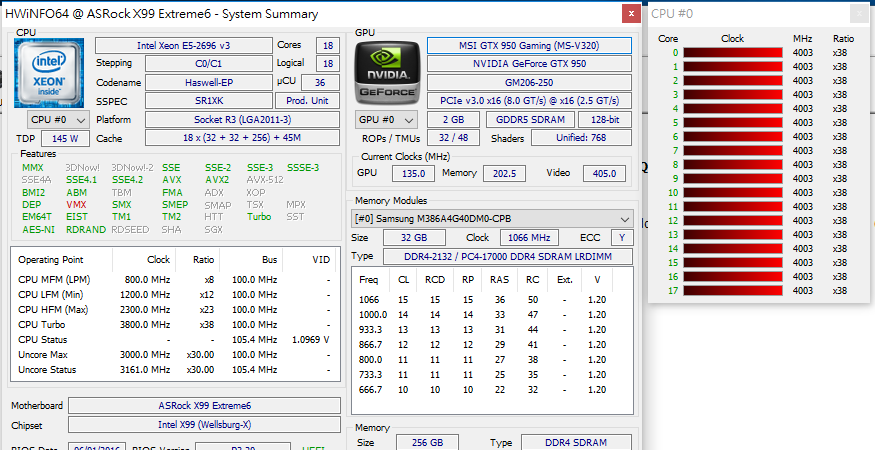
Task: Click the Socket R3 (LGA2011-3) platform field
Action: click(x=242, y=119)
